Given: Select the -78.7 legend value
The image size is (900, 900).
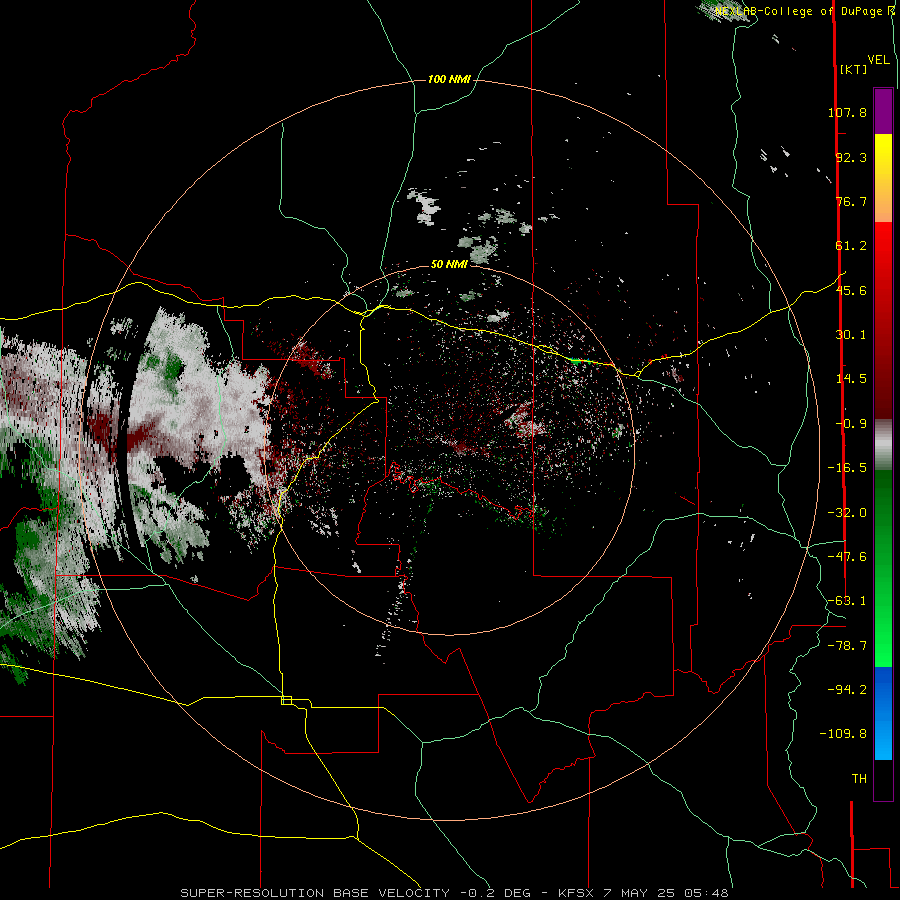Looking at the screenshot, I should coord(847,646).
